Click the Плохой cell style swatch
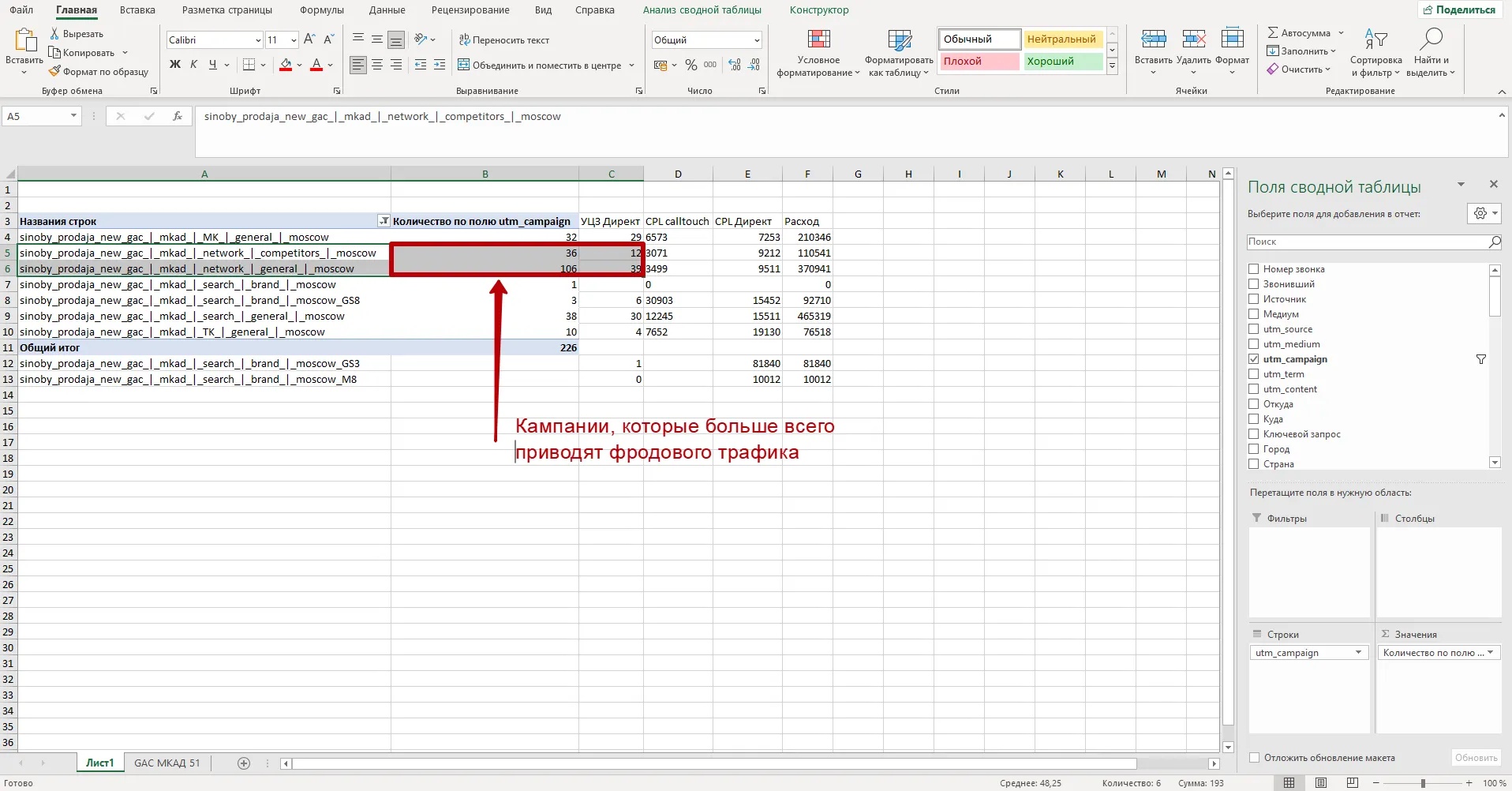 979,62
